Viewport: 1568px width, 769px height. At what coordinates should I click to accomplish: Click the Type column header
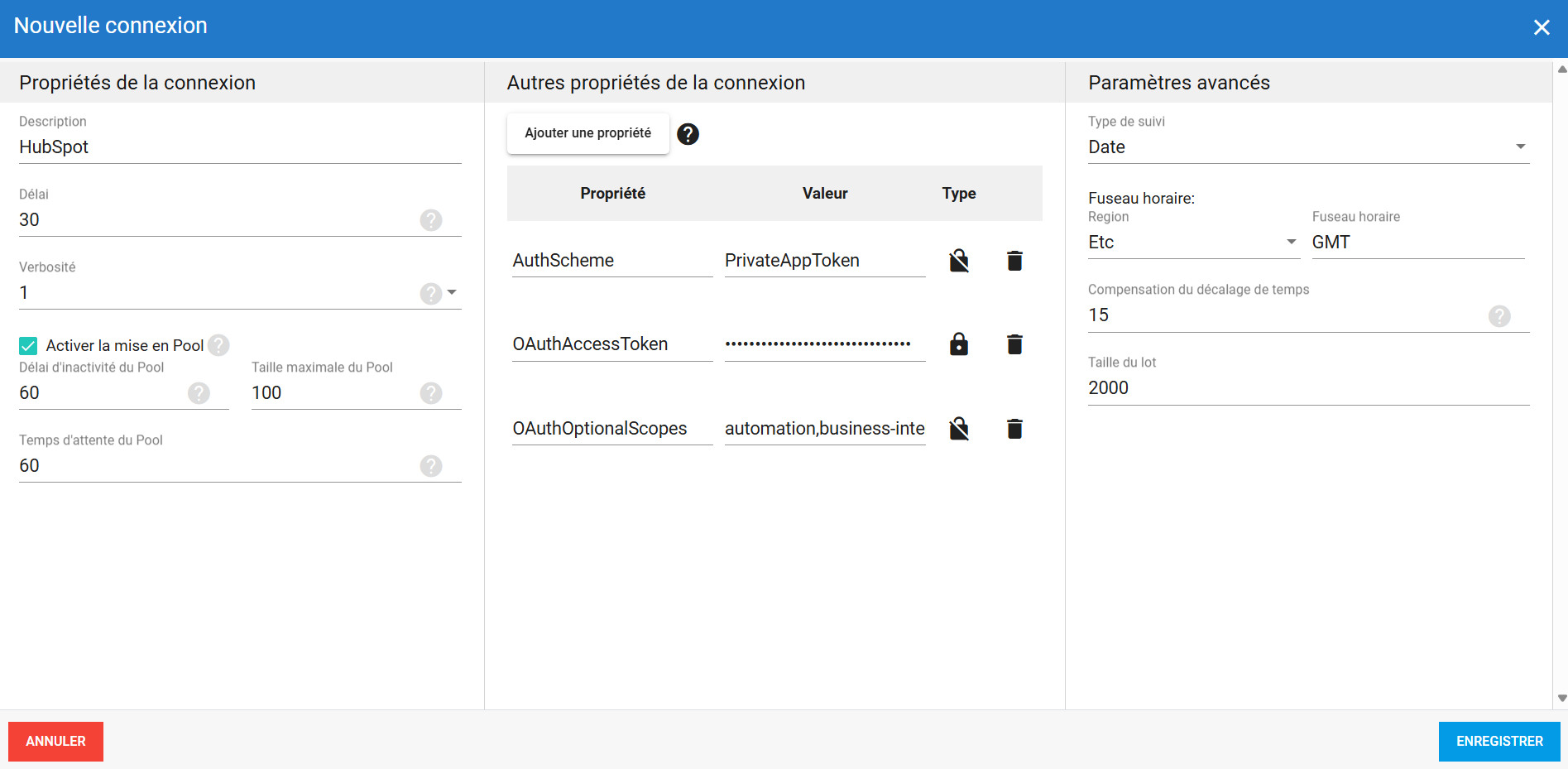point(959,194)
